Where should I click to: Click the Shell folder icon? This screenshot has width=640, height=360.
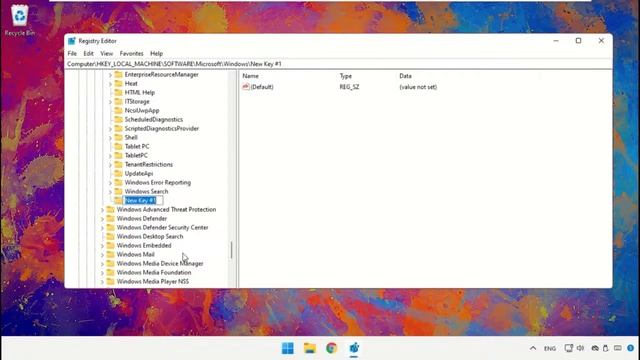pos(118,137)
